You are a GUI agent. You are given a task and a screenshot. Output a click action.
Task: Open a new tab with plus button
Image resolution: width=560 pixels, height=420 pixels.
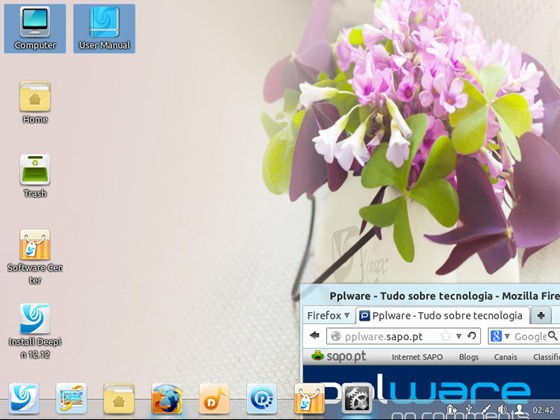(541, 316)
